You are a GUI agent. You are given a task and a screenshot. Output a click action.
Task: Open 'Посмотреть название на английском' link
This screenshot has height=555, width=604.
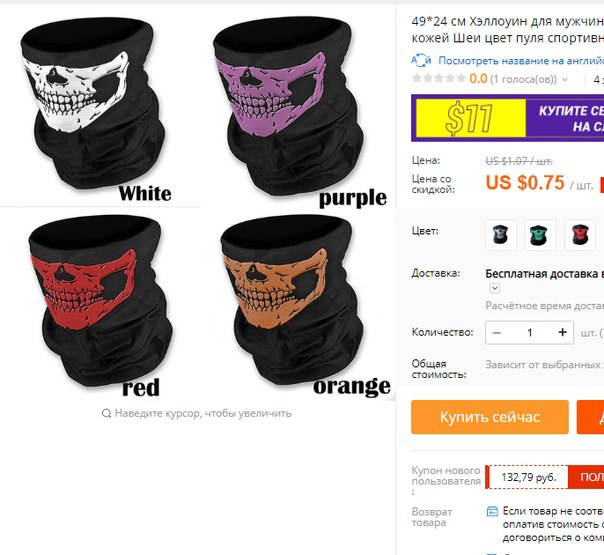point(521,61)
